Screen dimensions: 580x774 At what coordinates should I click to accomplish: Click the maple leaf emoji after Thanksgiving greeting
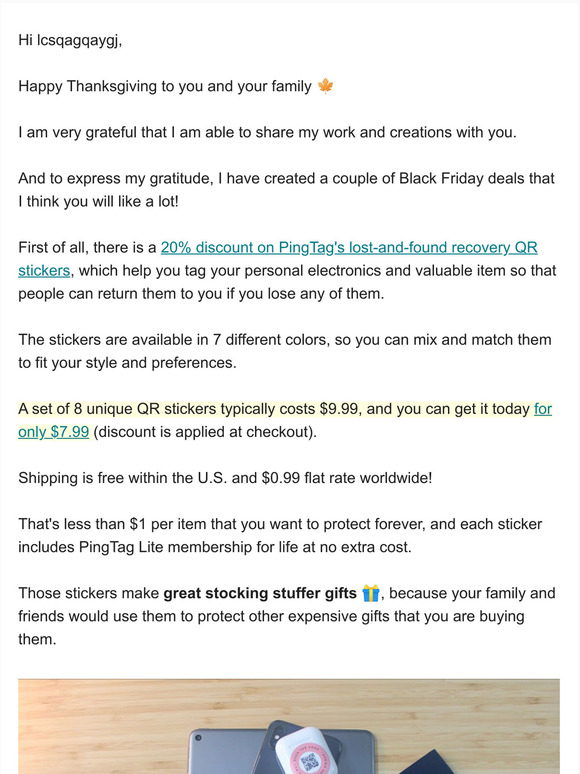click(x=325, y=86)
